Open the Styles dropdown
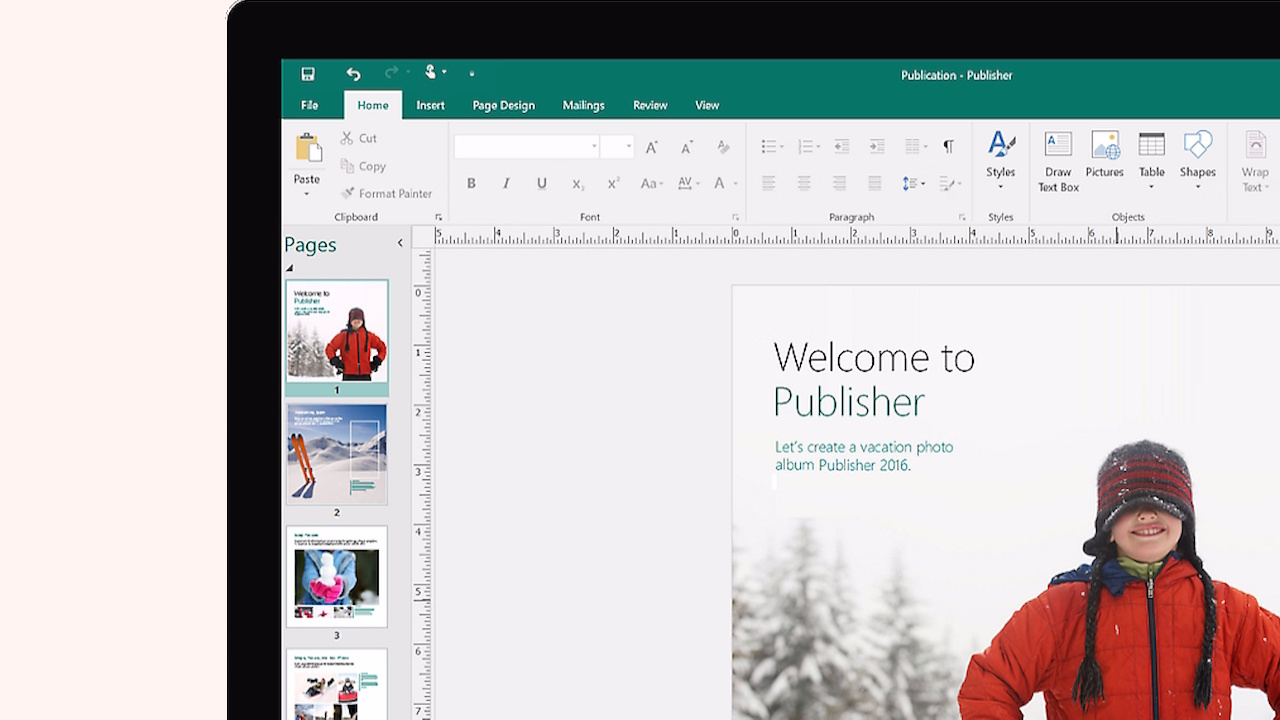The height and width of the screenshot is (720, 1280). pyautogui.click(x=1000, y=187)
